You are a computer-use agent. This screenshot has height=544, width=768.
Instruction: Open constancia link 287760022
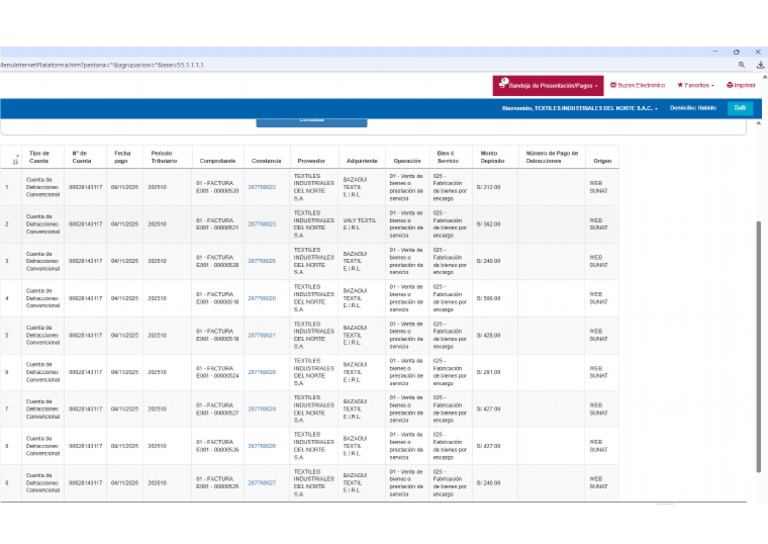click(262, 187)
